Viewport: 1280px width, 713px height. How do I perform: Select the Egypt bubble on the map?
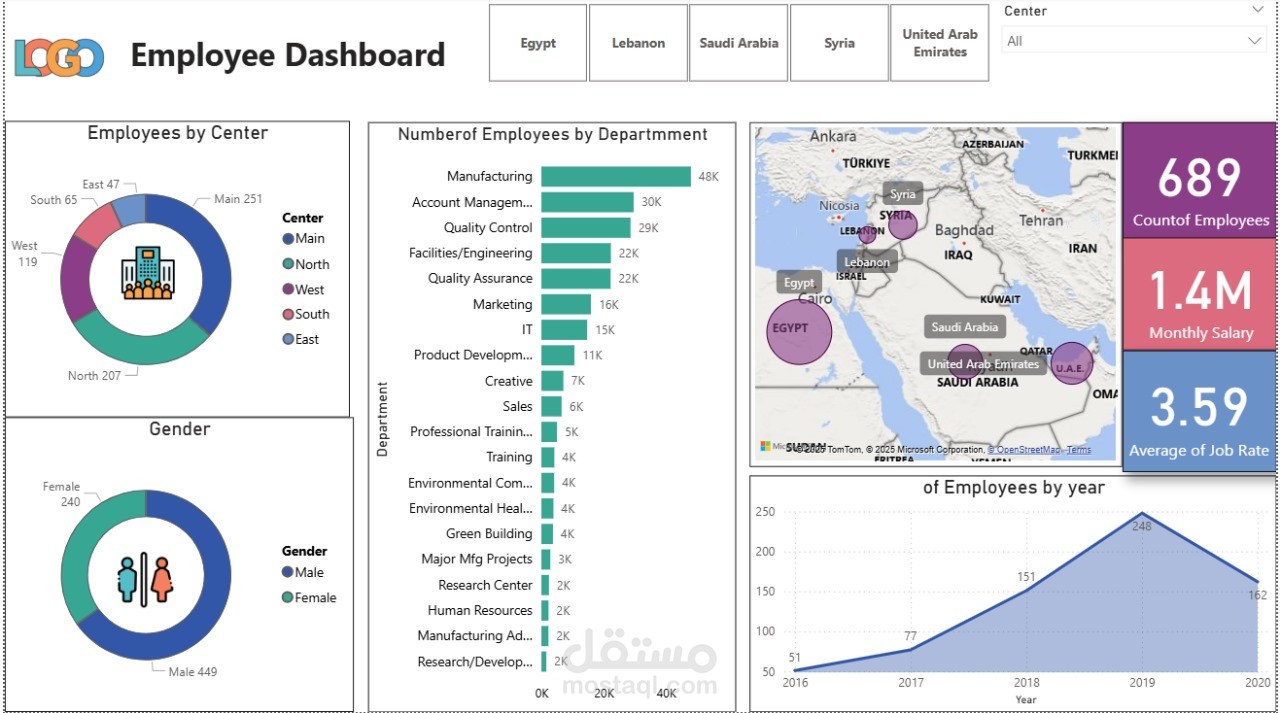(x=800, y=330)
